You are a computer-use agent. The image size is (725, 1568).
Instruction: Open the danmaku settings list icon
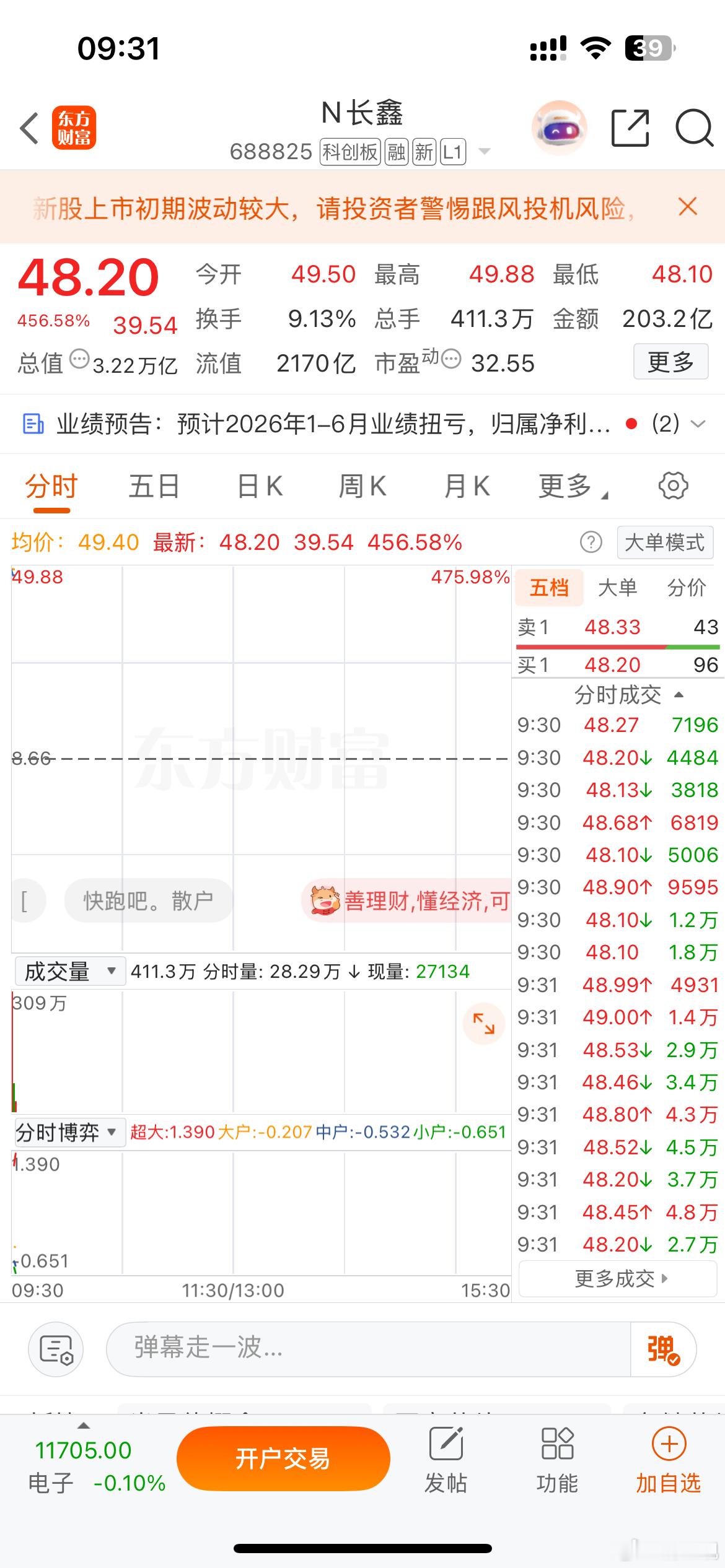pos(56,1349)
